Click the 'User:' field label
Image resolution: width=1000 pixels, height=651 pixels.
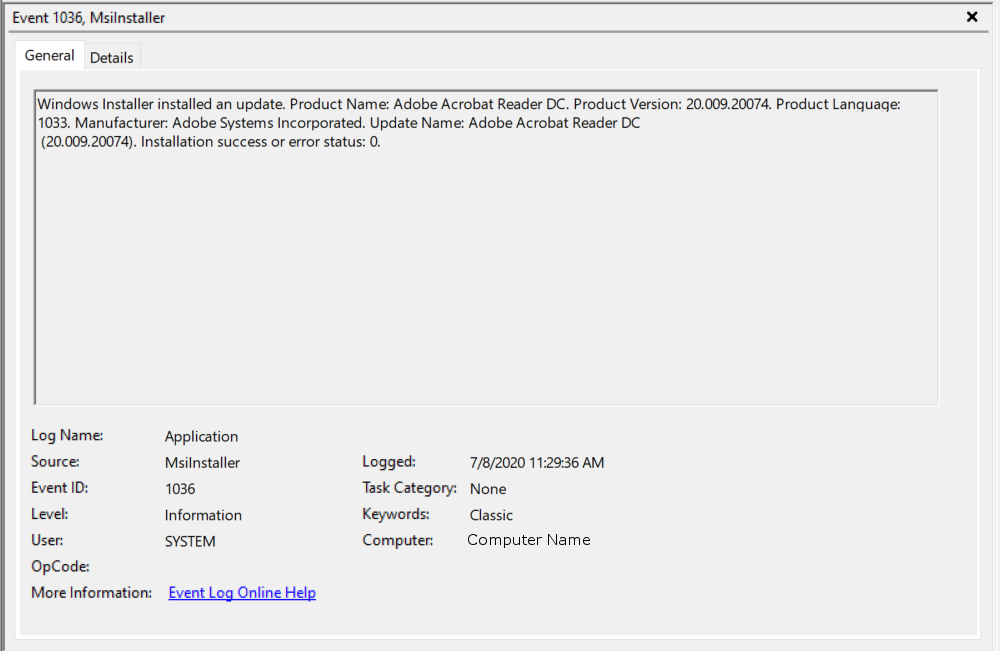tap(47, 540)
